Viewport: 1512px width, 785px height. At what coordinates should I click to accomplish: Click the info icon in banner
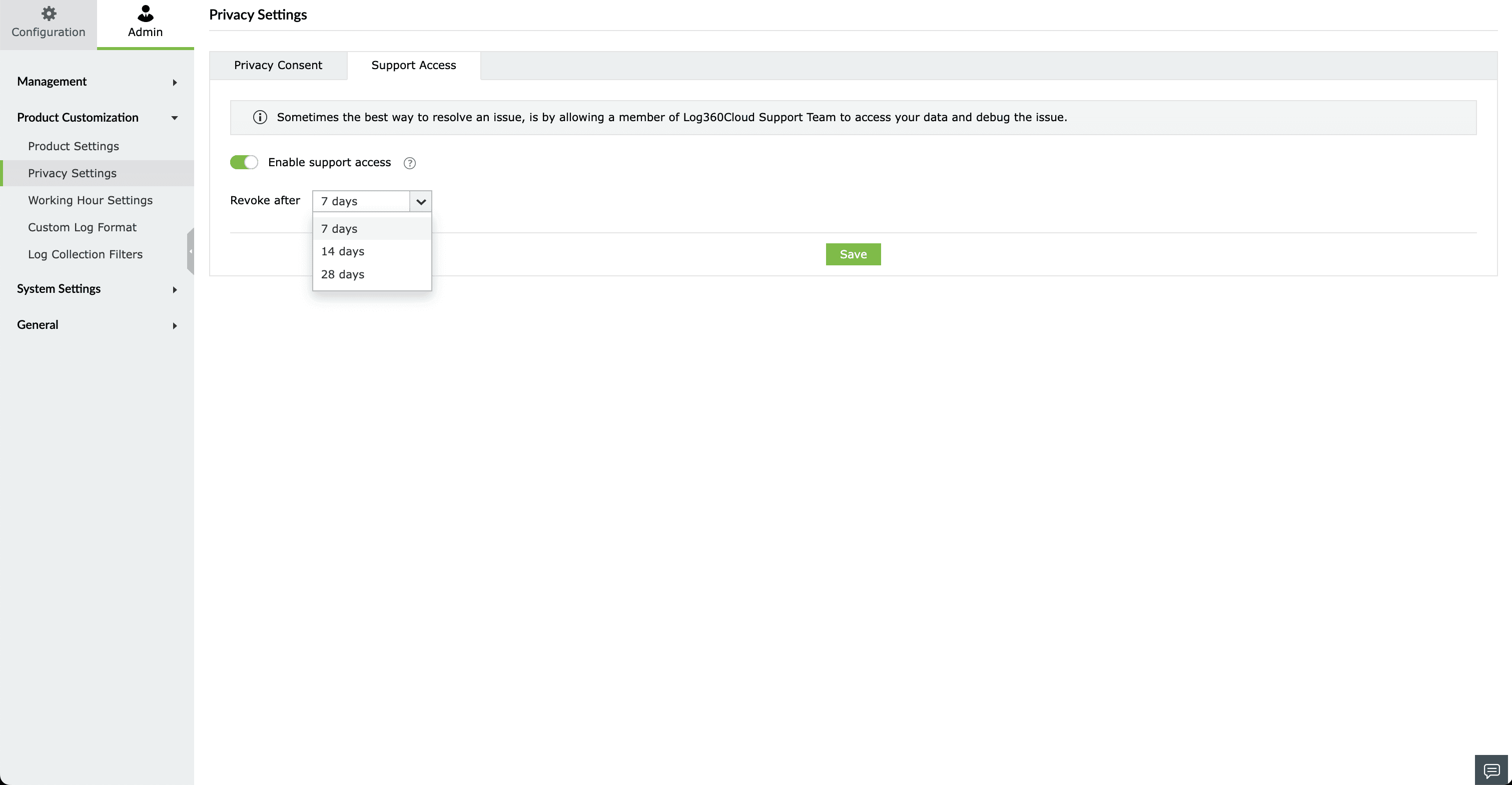pos(260,118)
